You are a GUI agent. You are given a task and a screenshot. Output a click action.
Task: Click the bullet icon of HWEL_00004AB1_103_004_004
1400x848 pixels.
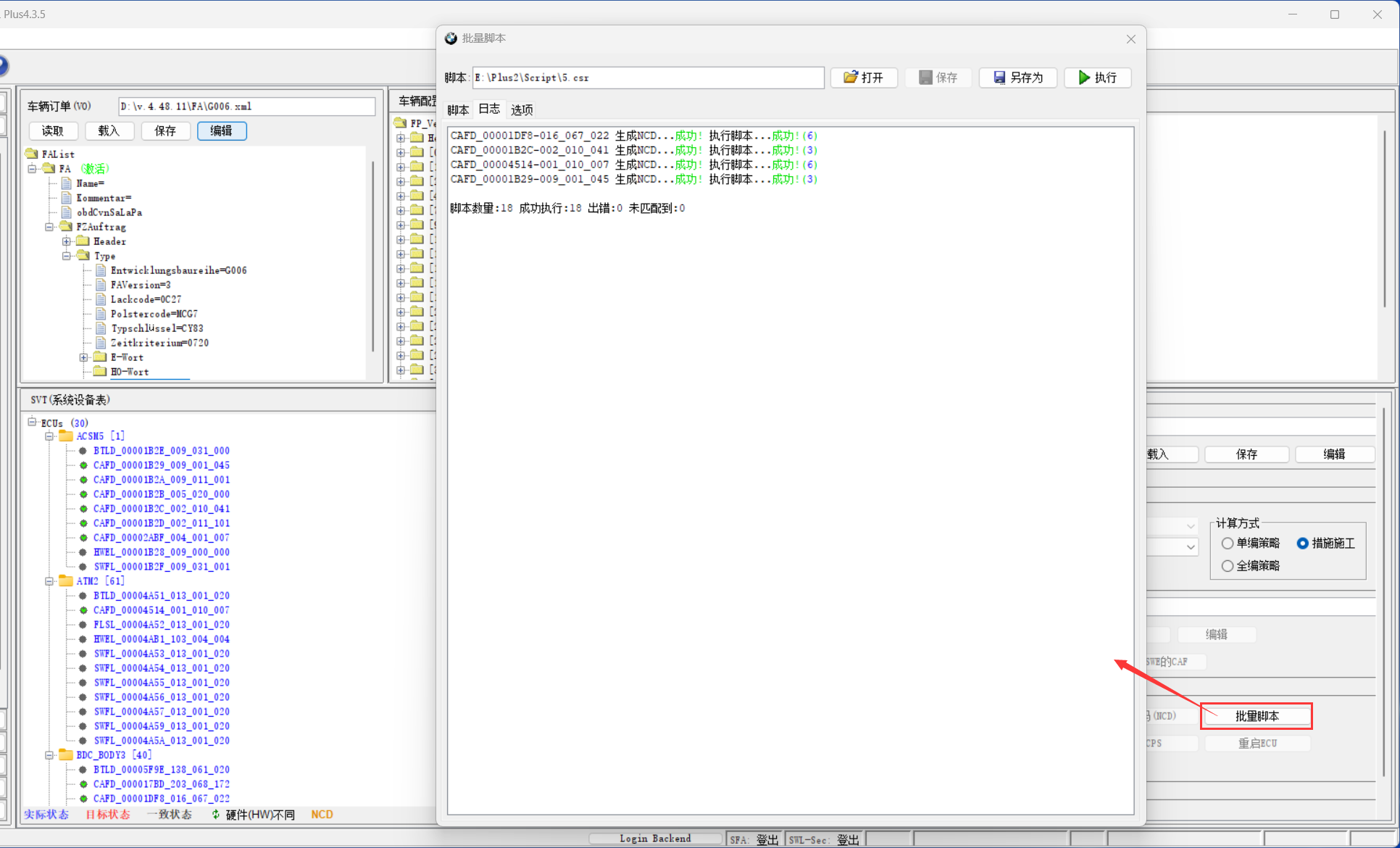point(83,639)
